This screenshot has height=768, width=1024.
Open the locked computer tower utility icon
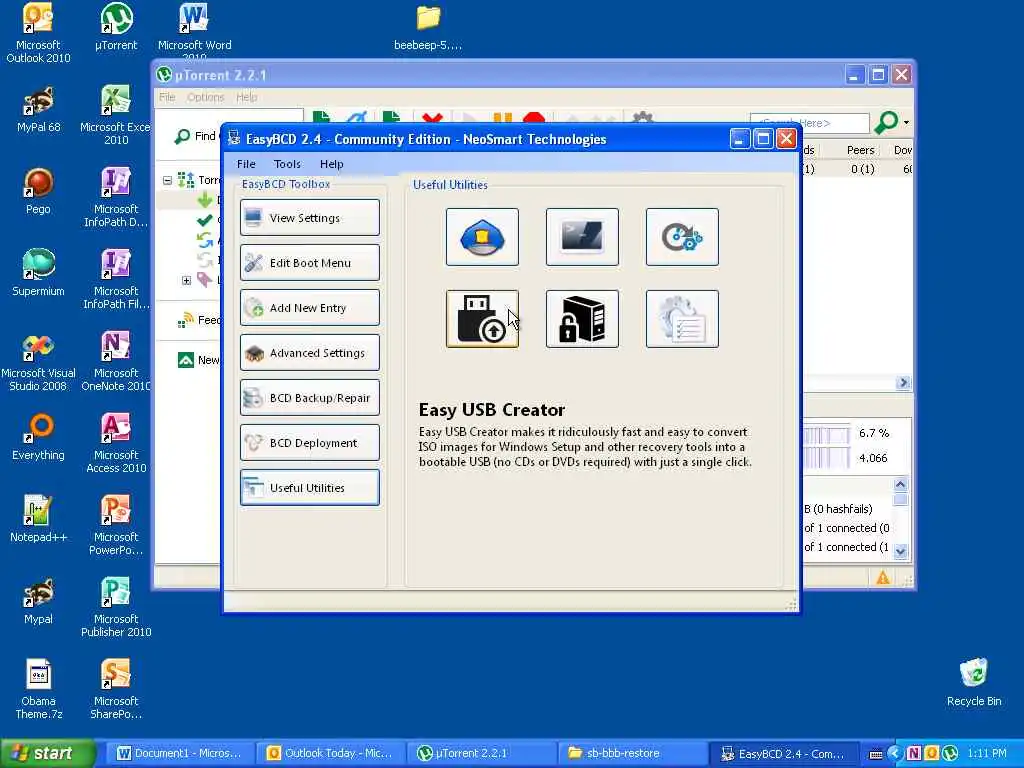tap(582, 319)
